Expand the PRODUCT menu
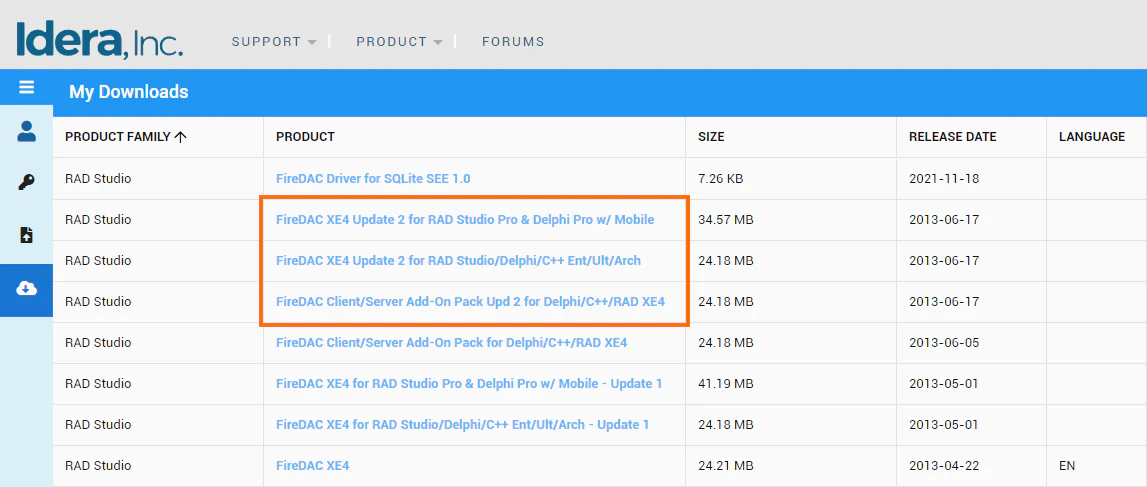1147x487 pixels. pos(399,42)
